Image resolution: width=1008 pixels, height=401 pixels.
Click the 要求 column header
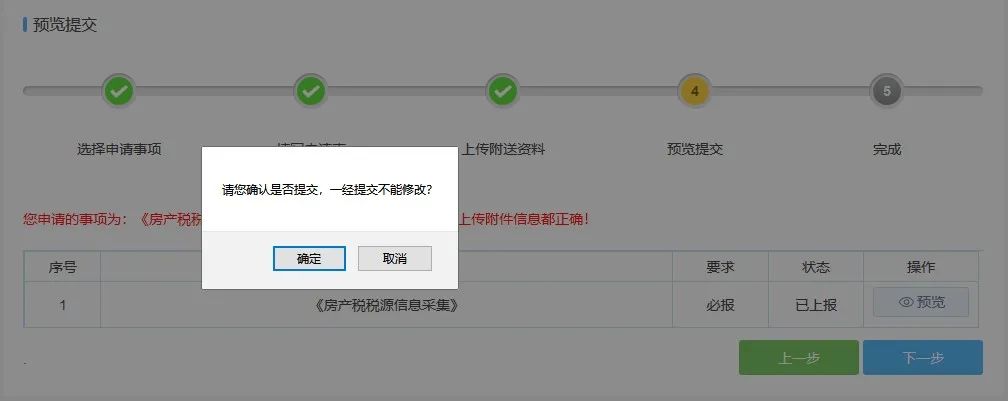tap(720, 267)
